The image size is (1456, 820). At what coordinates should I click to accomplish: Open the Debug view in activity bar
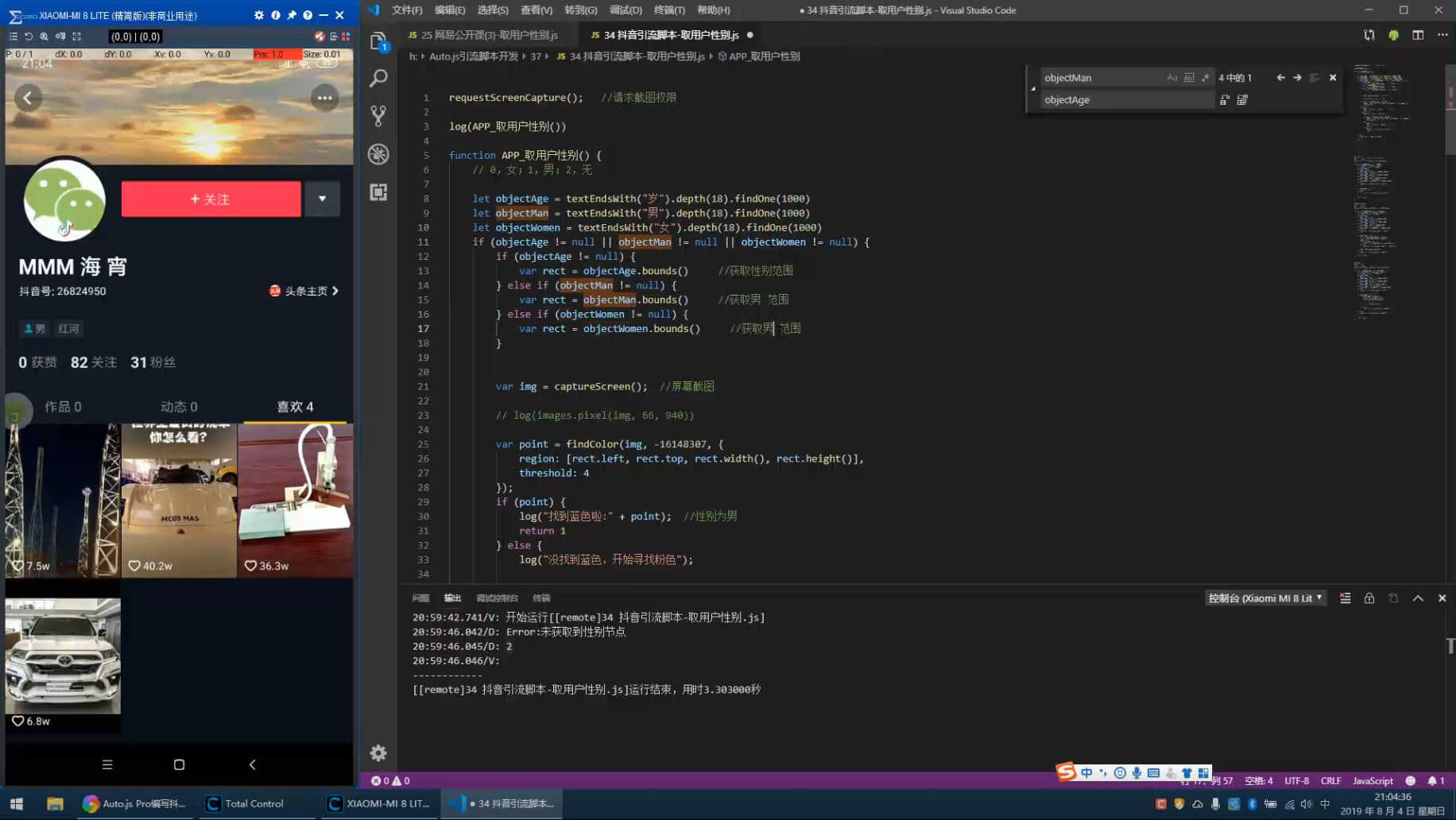click(378, 154)
